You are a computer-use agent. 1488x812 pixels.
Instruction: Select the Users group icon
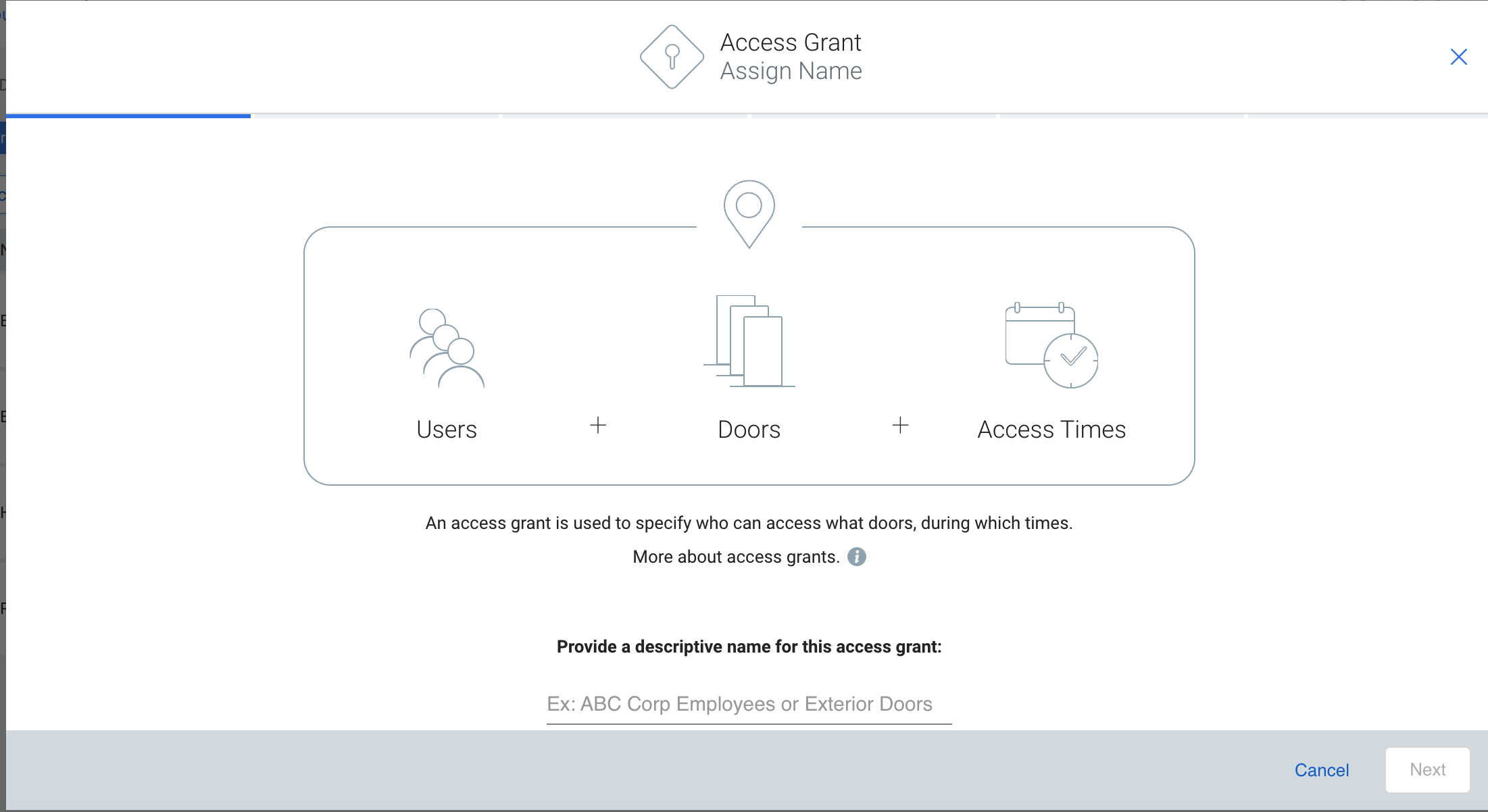[447, 347]
